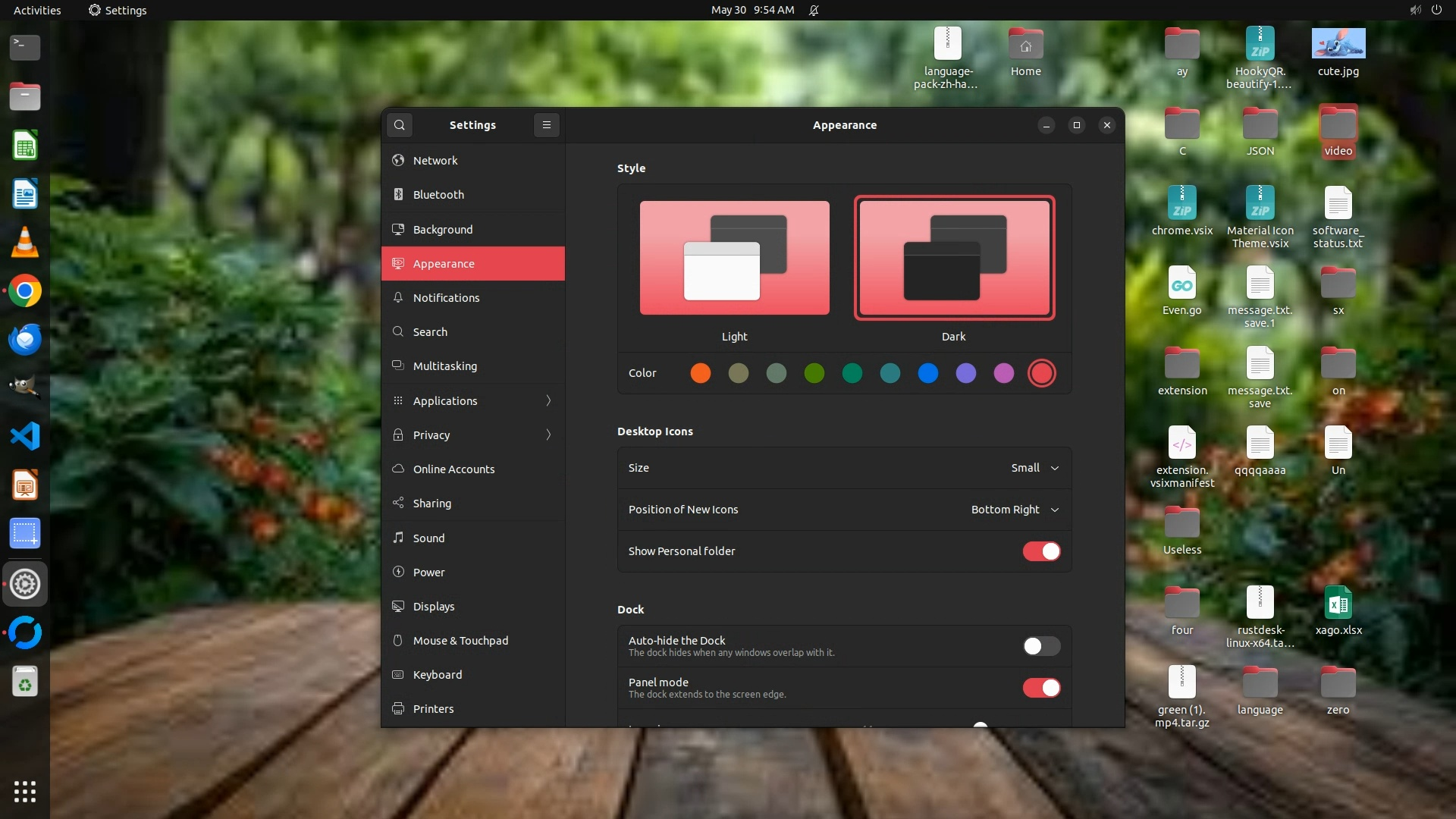Disable Show Personal folder switch
1456x819 pixels.
(1041, 551)
